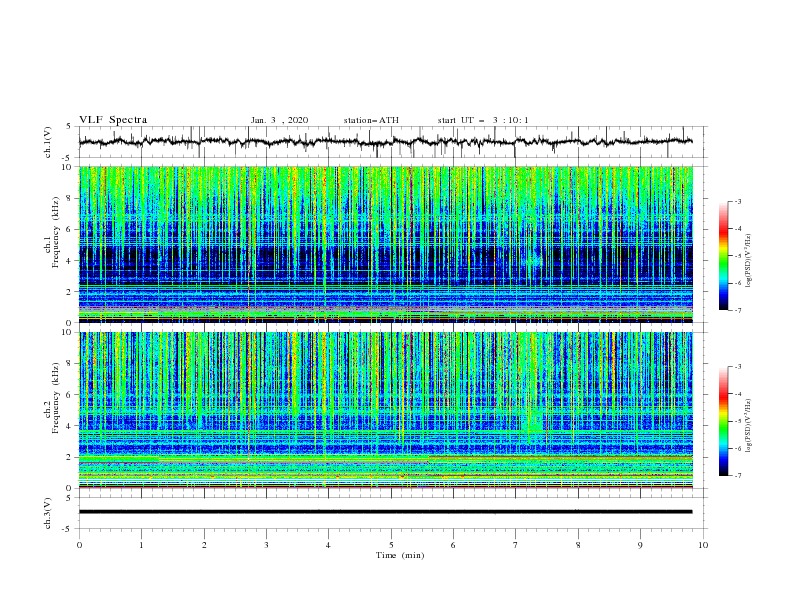The image size is (792, 612).
Task: Click time axis tick label "8"
Action: (x=578, y=545)
